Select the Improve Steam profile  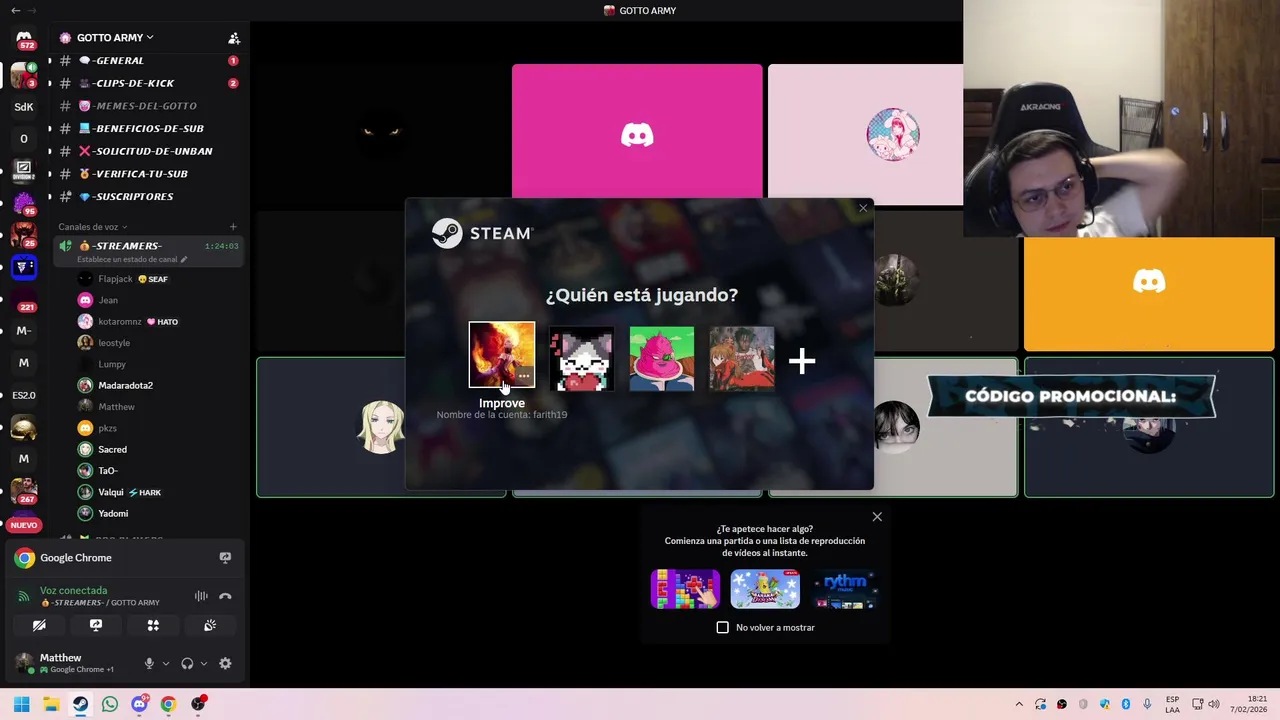502,355
